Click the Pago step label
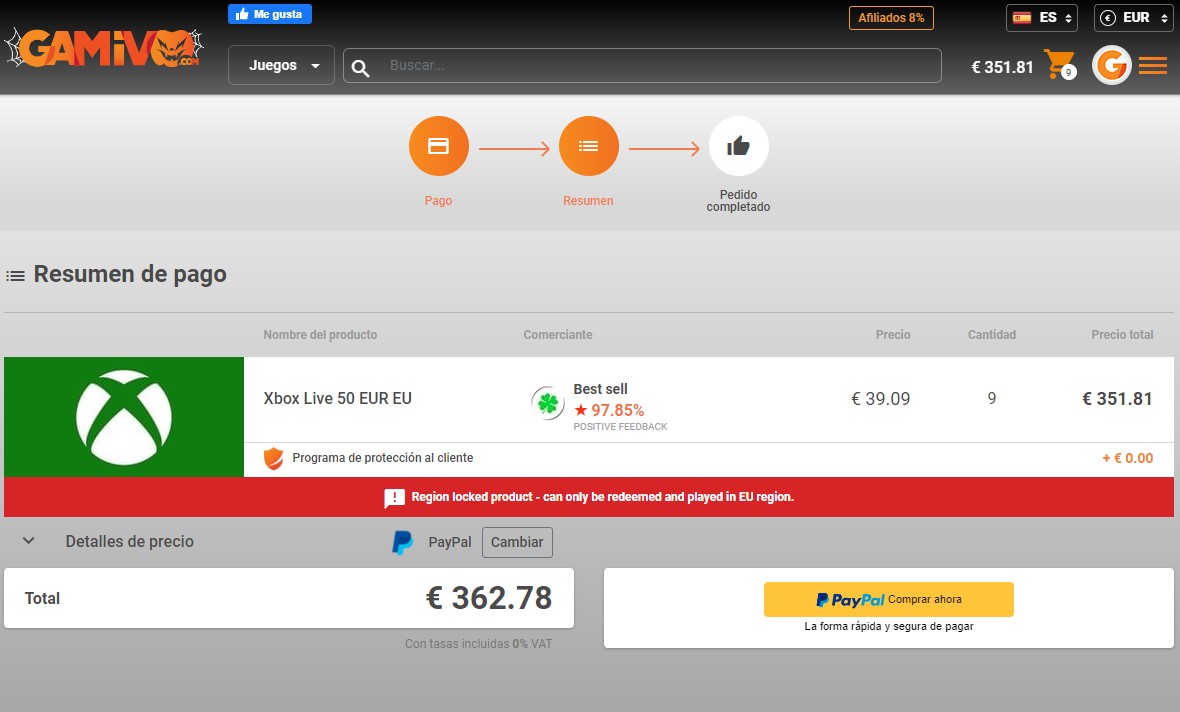The width and height of the screenshot is (1180, 712). 438,200
